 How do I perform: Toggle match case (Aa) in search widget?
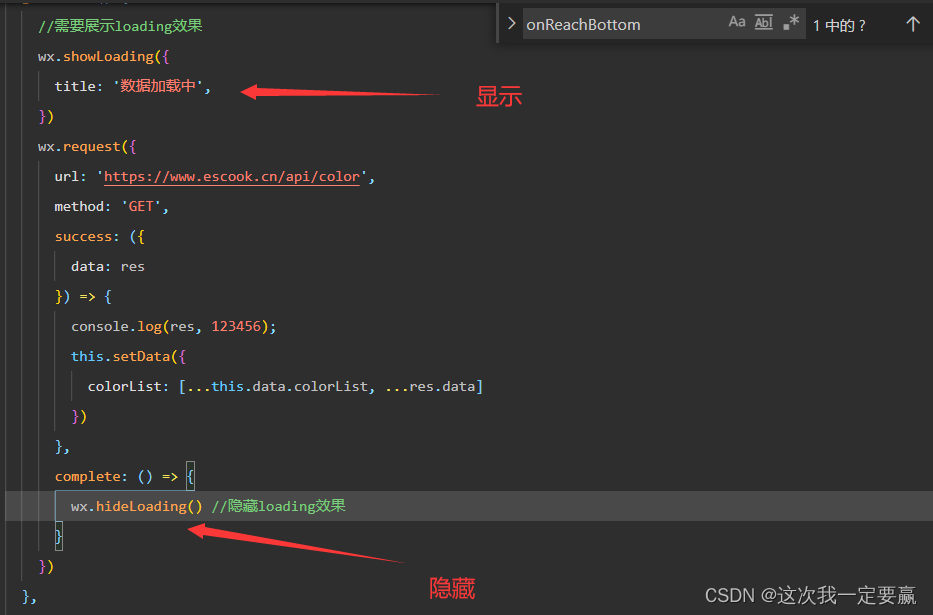pyautogui.click(x=737, y=21)
